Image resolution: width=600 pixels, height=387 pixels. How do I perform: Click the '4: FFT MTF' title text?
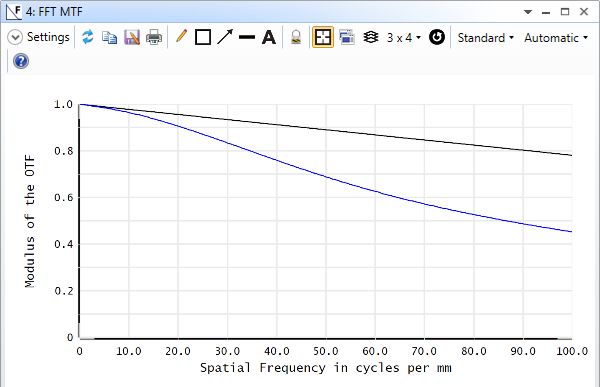pyautogui.click(x=54, y=11)
